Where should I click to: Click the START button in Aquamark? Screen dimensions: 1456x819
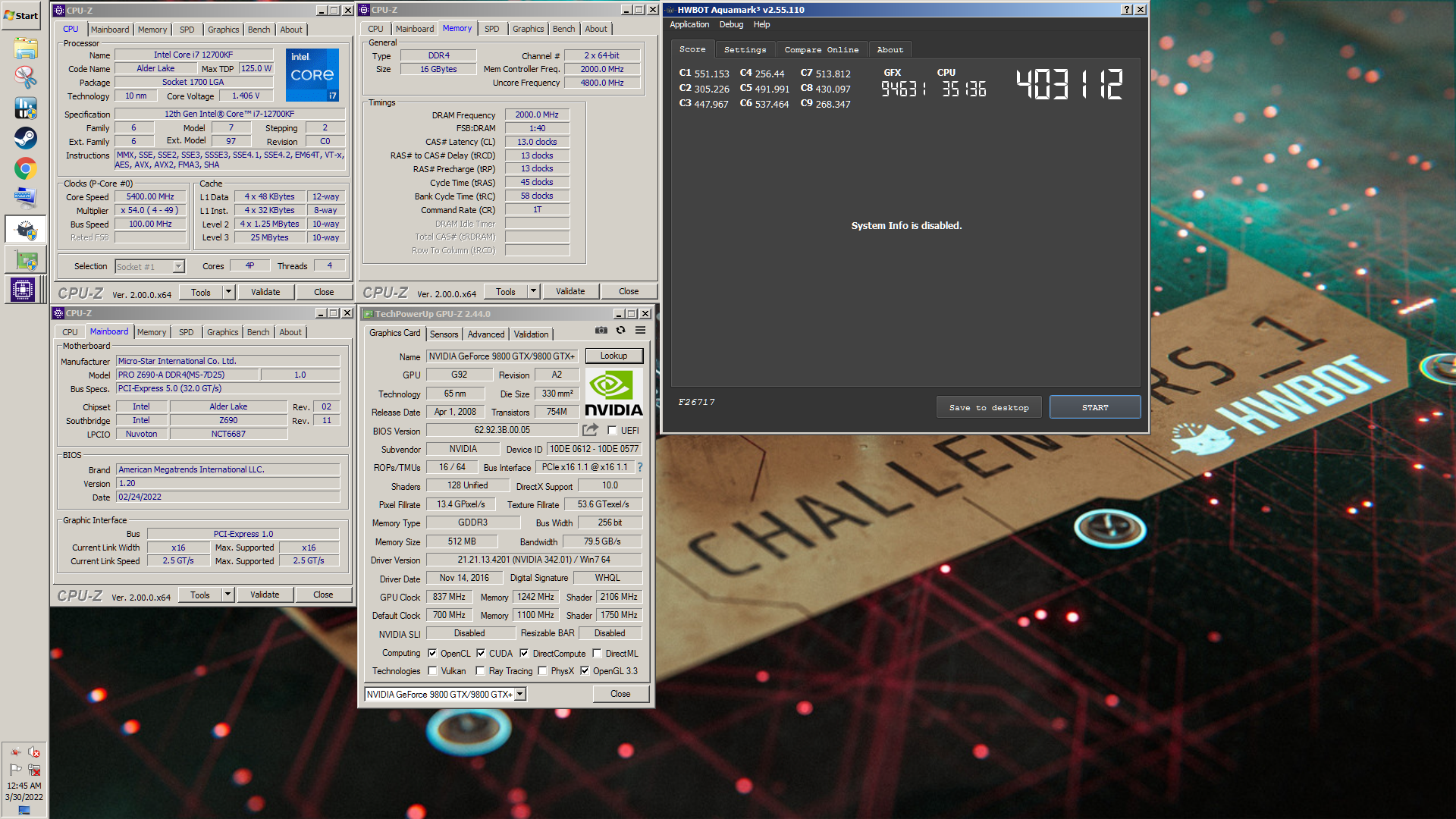[1094, 407]
